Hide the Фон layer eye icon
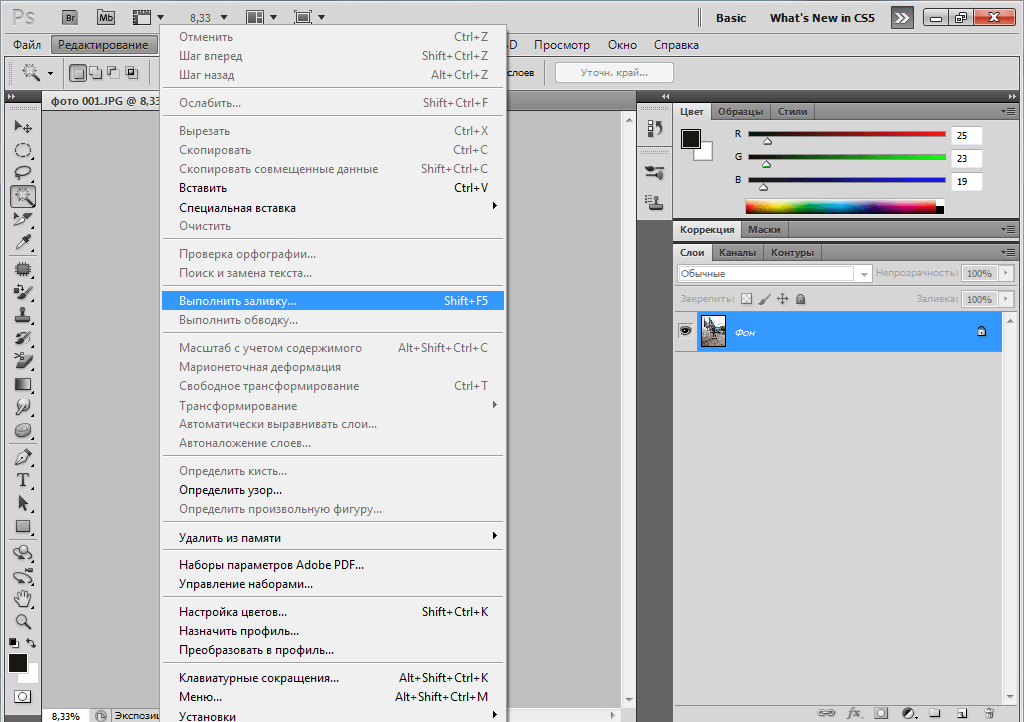1024x722 pixels. pyautogui.click(x=686, y=330)
